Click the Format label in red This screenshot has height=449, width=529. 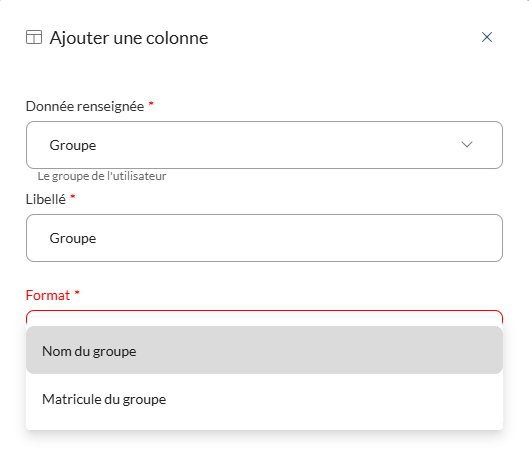(48, 295)
